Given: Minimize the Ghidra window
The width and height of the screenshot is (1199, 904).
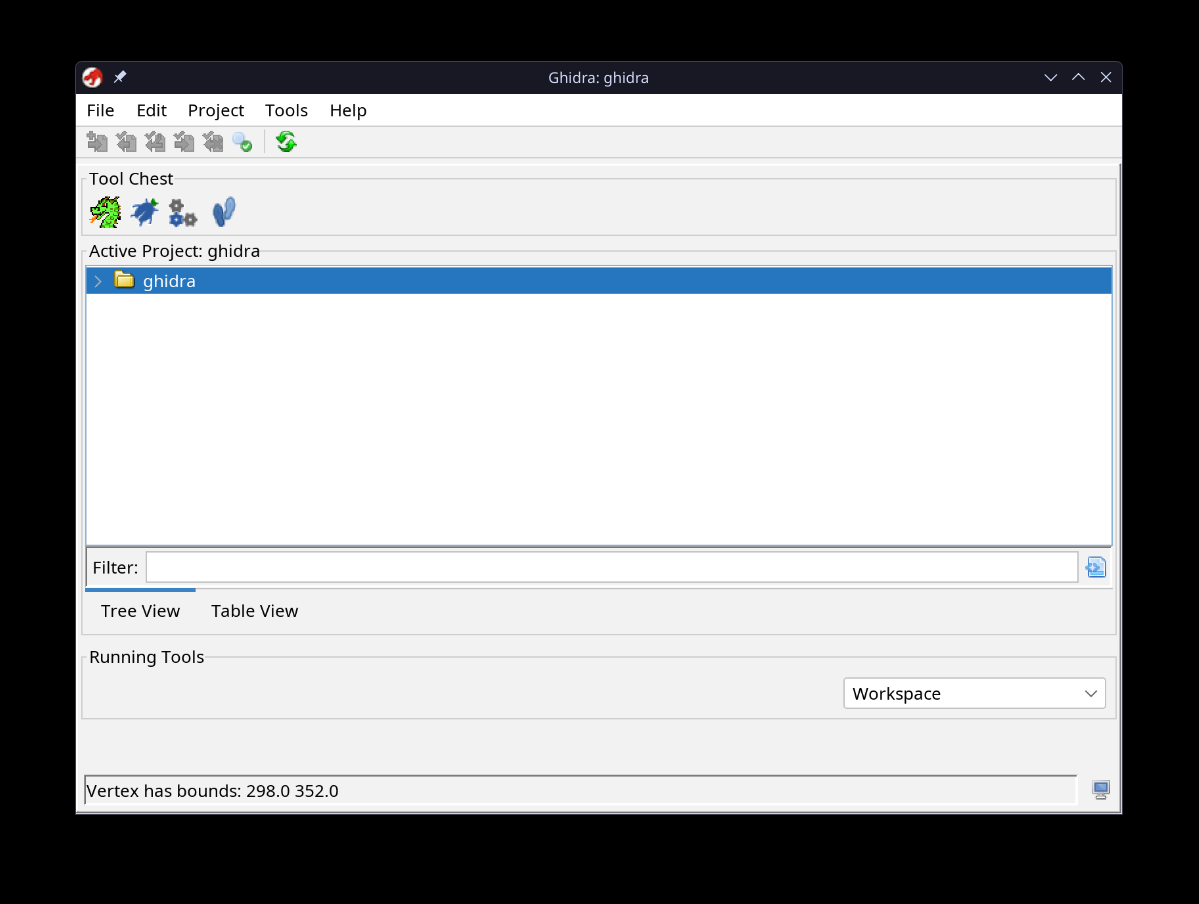Looking at the screenshot, I should (x=1051, y=77).
